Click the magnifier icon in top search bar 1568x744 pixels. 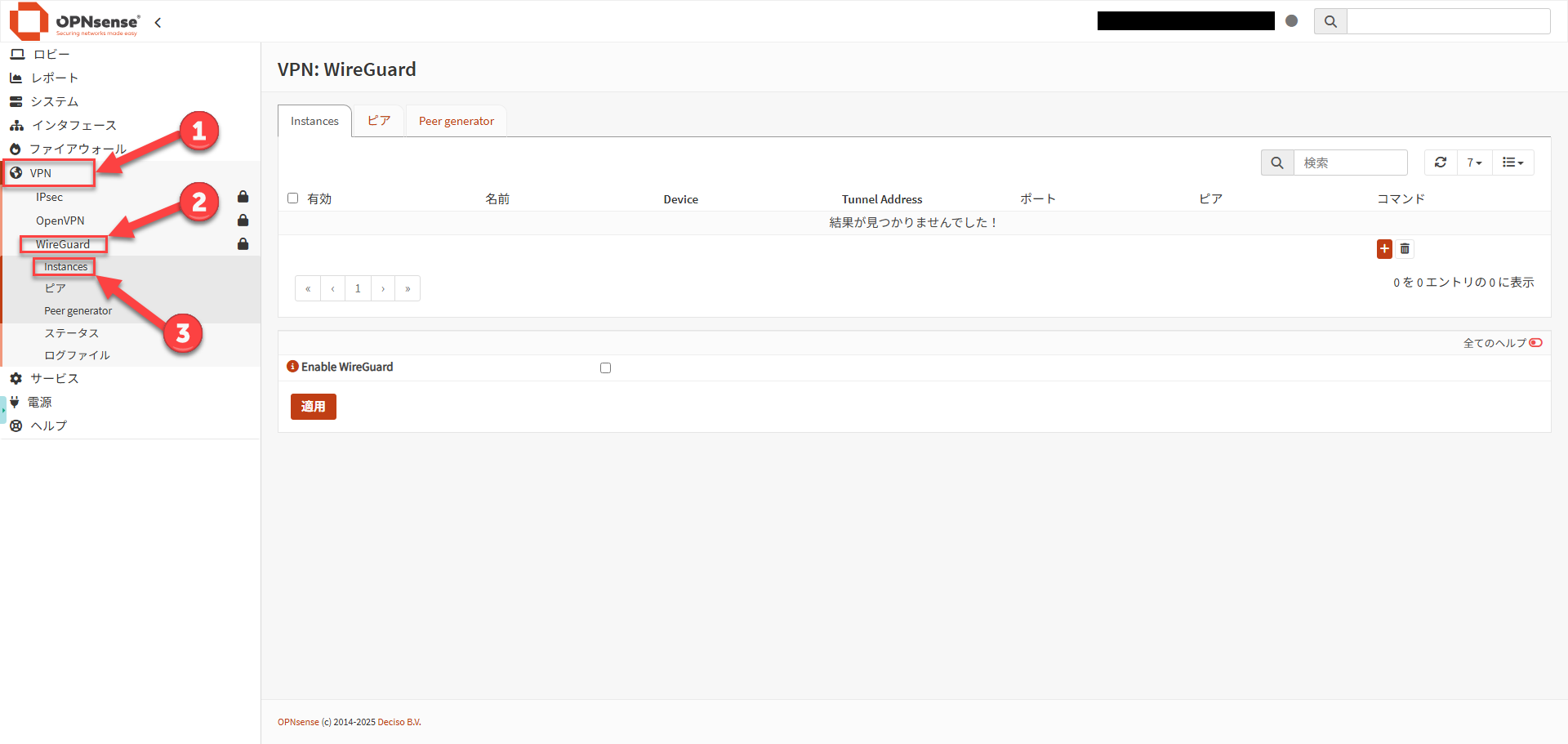coord(1330,21)
